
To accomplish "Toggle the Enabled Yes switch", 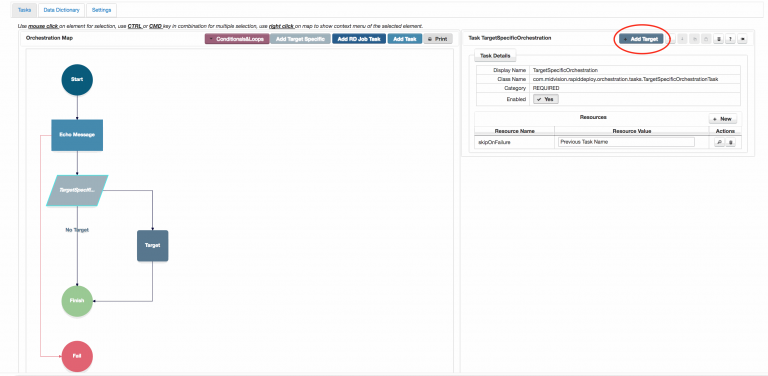I will click(x=546, y=99).
